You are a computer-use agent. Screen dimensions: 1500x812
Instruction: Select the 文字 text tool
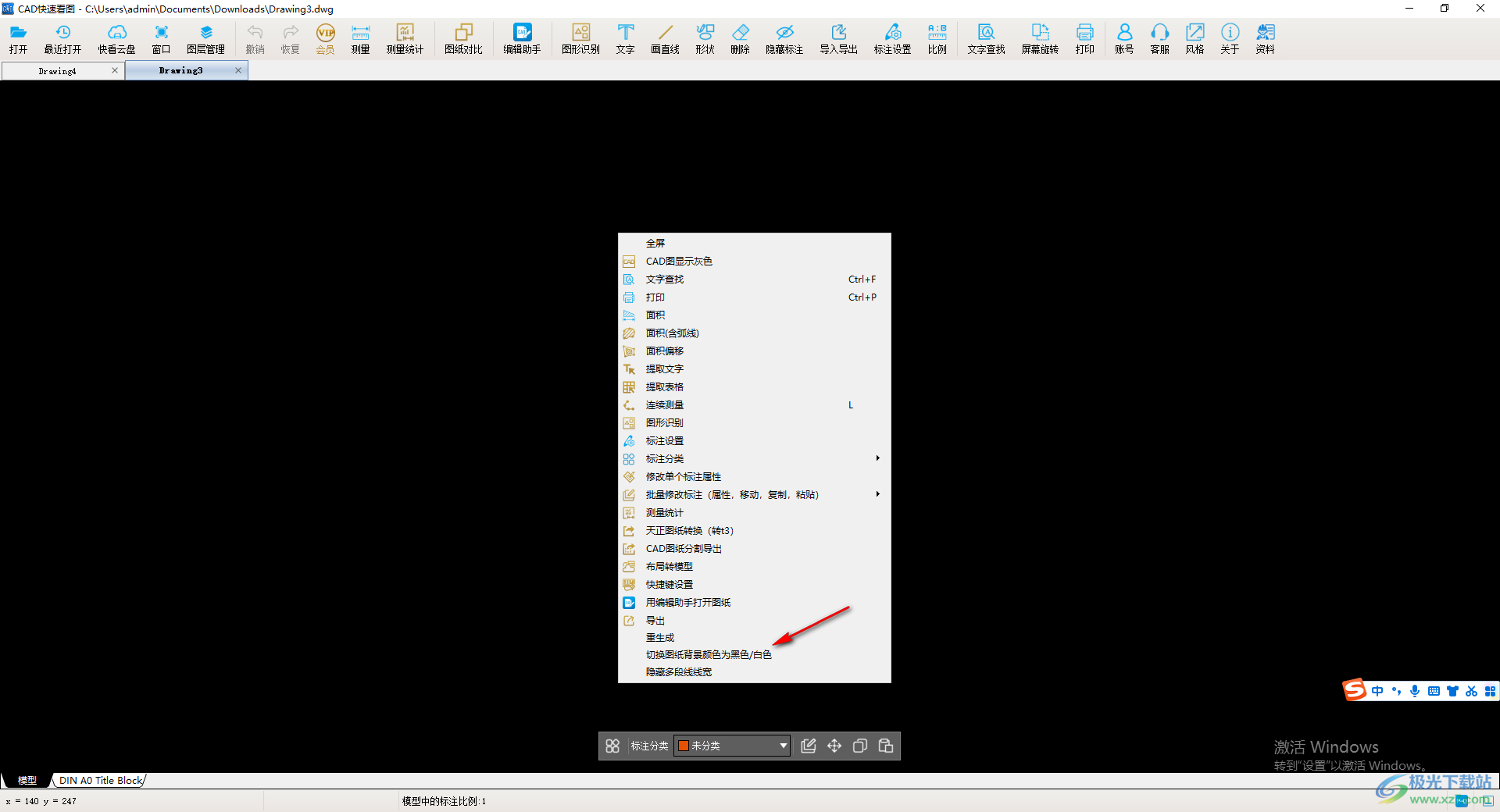[x=625, y=38]
